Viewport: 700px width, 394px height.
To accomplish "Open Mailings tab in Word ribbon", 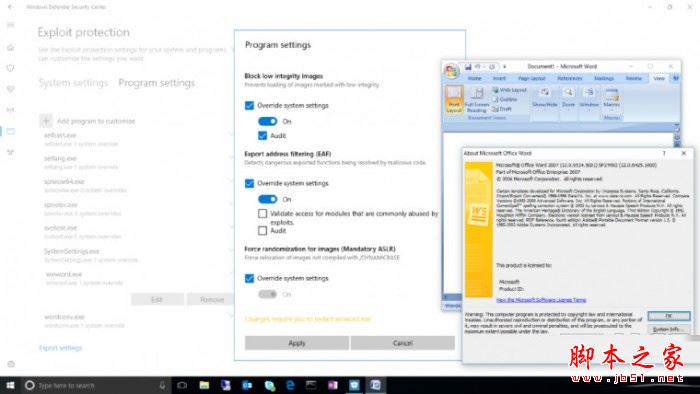I will (604, 79).
